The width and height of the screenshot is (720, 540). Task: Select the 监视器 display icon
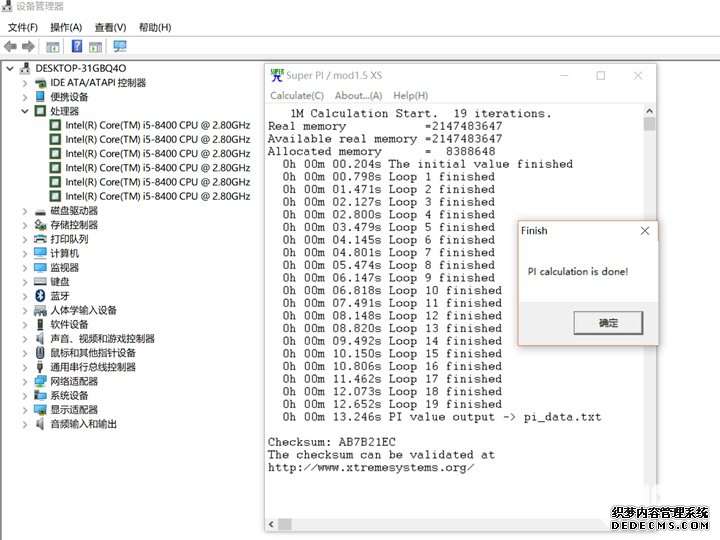[40, 268]
